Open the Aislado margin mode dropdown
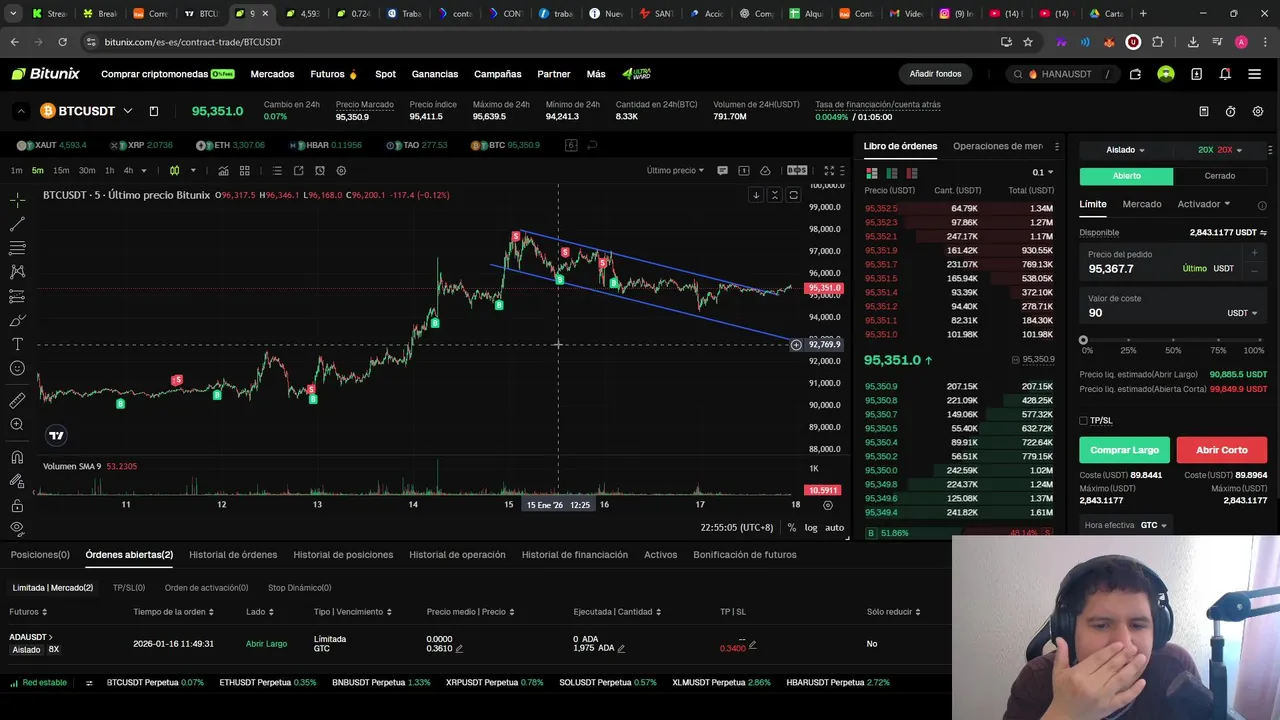Viewport: 1280px width, 720px height. point(1125,150)
